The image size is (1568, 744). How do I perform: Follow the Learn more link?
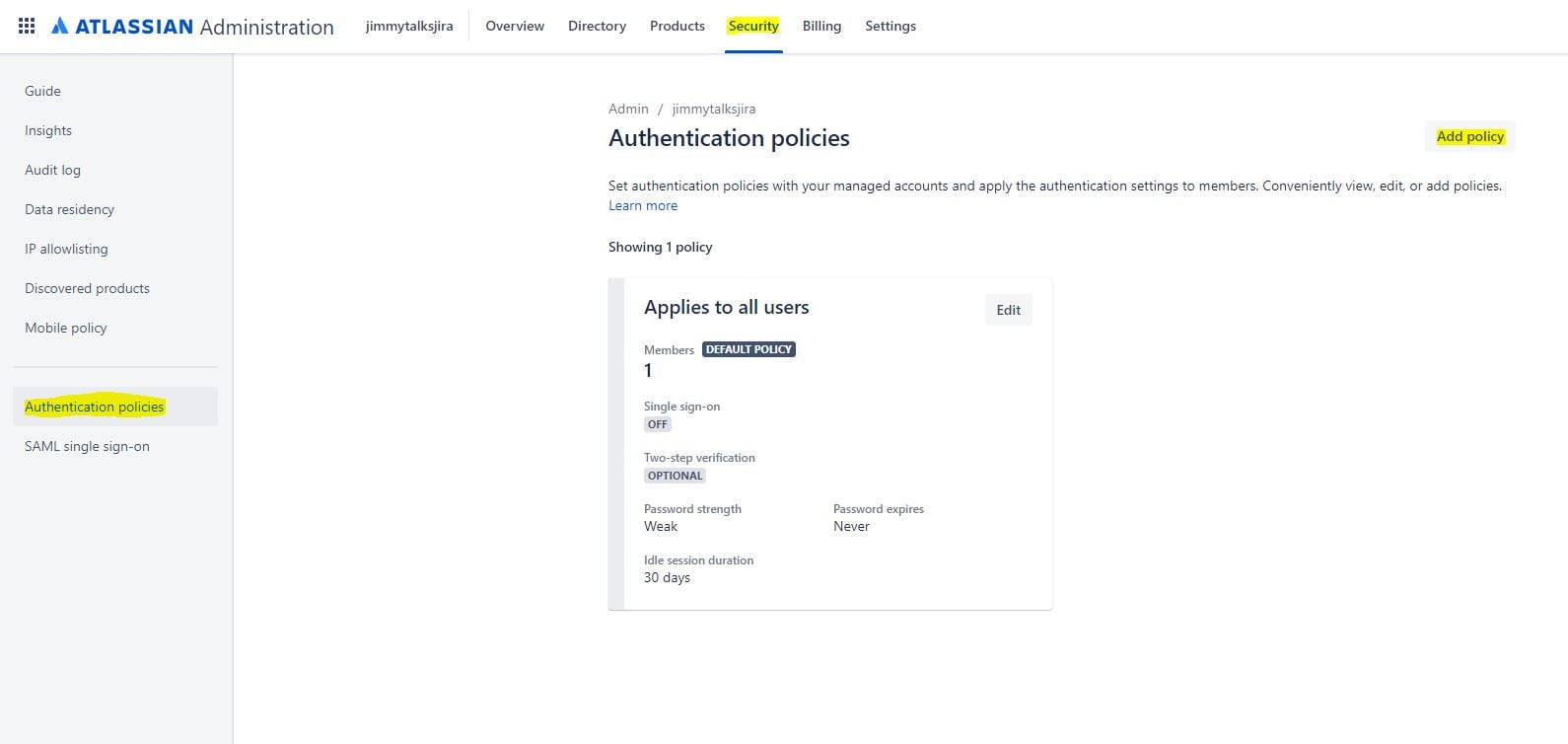coord(643,205)
